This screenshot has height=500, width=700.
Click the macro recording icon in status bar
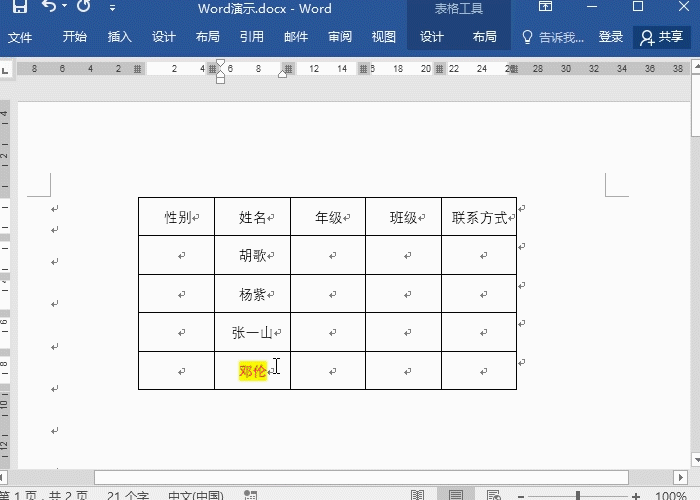tap(250, 495)
